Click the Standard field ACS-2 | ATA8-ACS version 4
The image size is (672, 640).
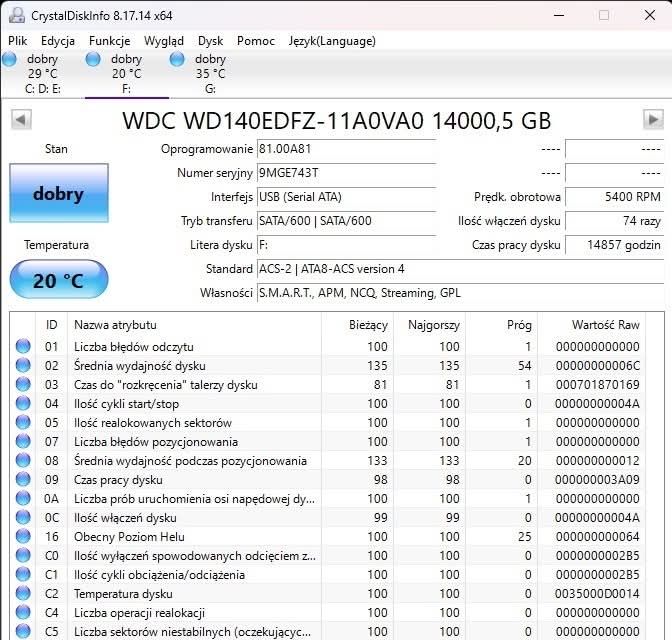click(x=460, y=269)
